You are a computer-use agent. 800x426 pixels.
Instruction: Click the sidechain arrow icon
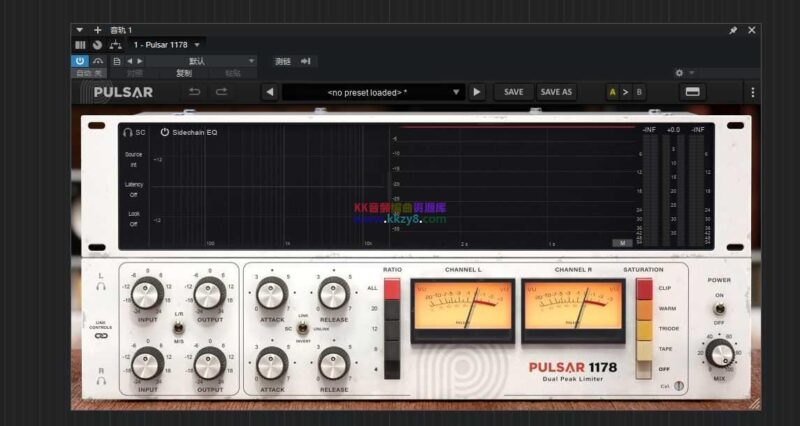tap(306, 61)
